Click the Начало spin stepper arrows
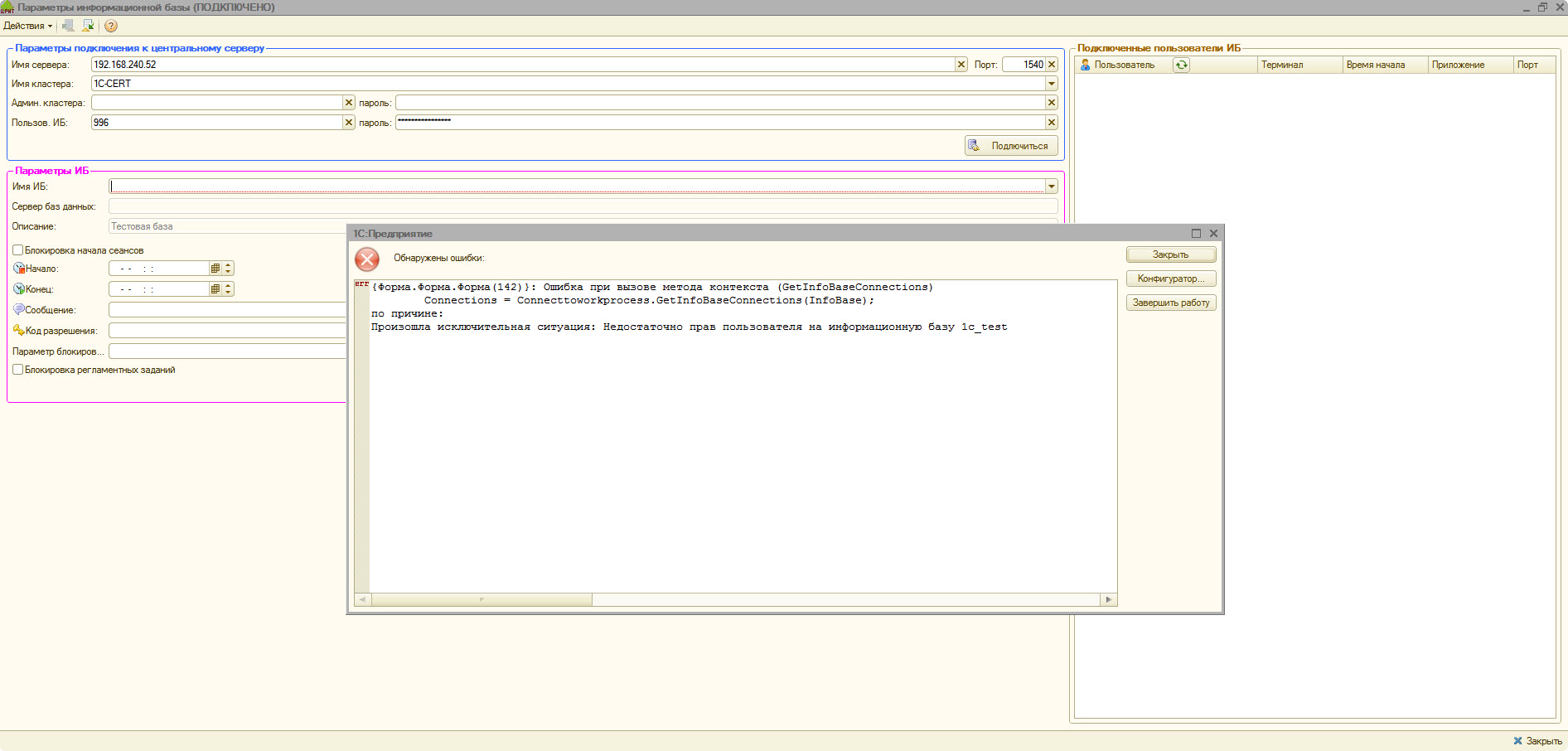Screen dimensions: 1568x751 (229, 269)
